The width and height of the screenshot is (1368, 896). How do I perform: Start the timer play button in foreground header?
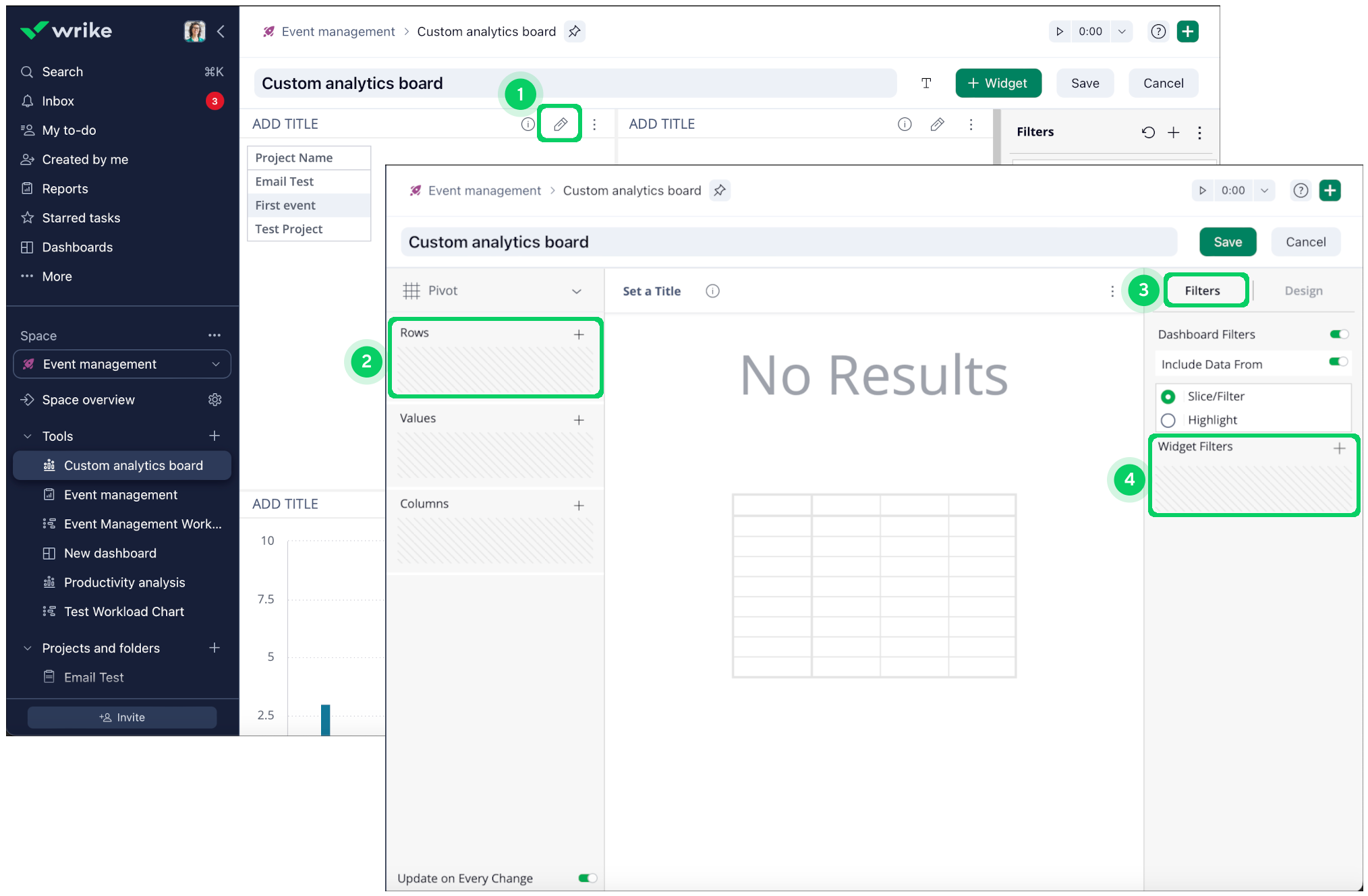pos(1202,190)
